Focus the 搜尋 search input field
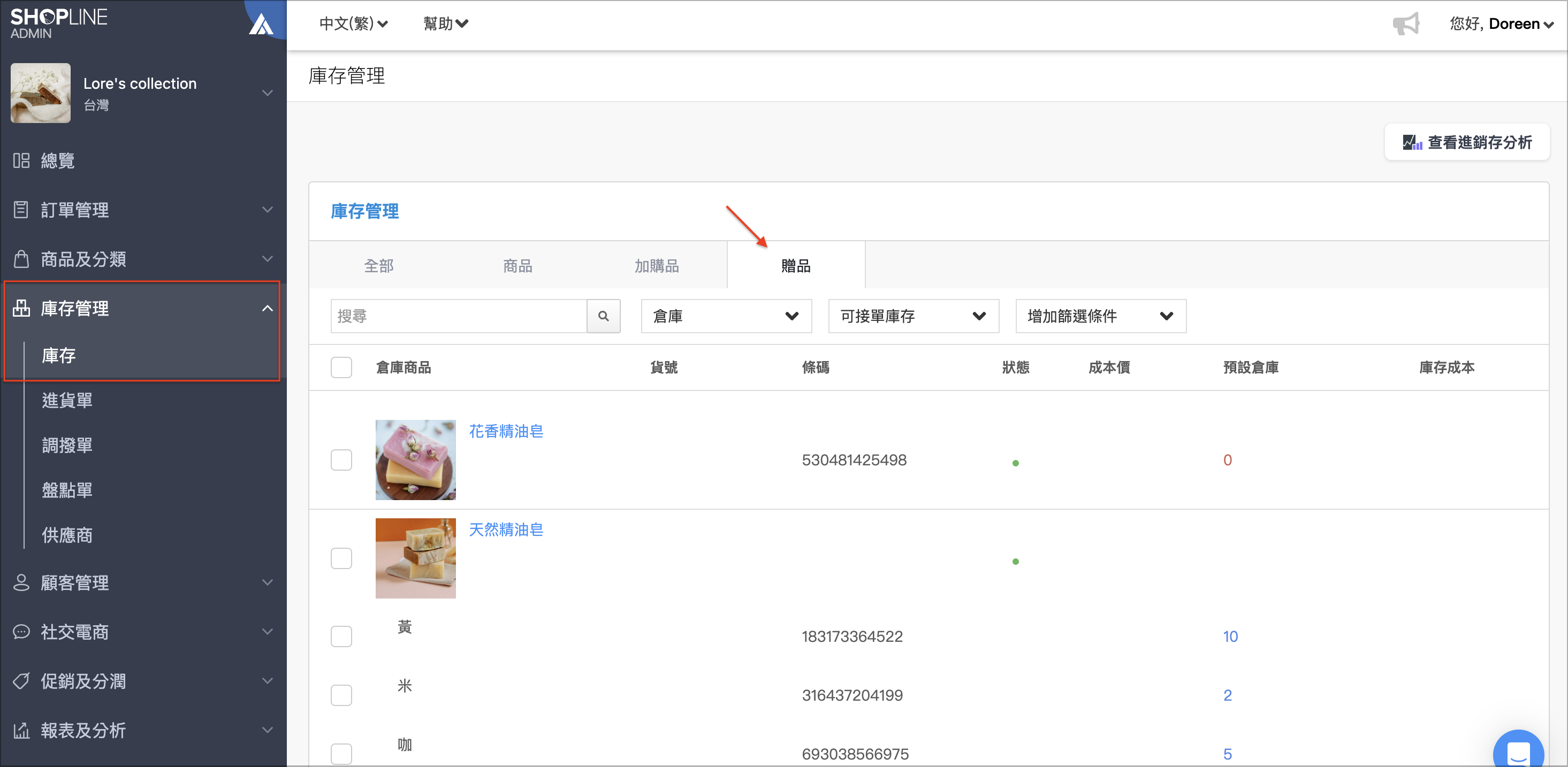1568x767 pixels. pos(458,316)
